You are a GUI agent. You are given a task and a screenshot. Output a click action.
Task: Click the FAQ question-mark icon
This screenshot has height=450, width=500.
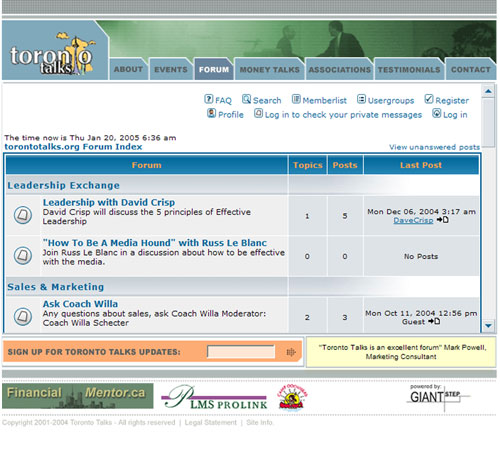click(x=208, y=99)
